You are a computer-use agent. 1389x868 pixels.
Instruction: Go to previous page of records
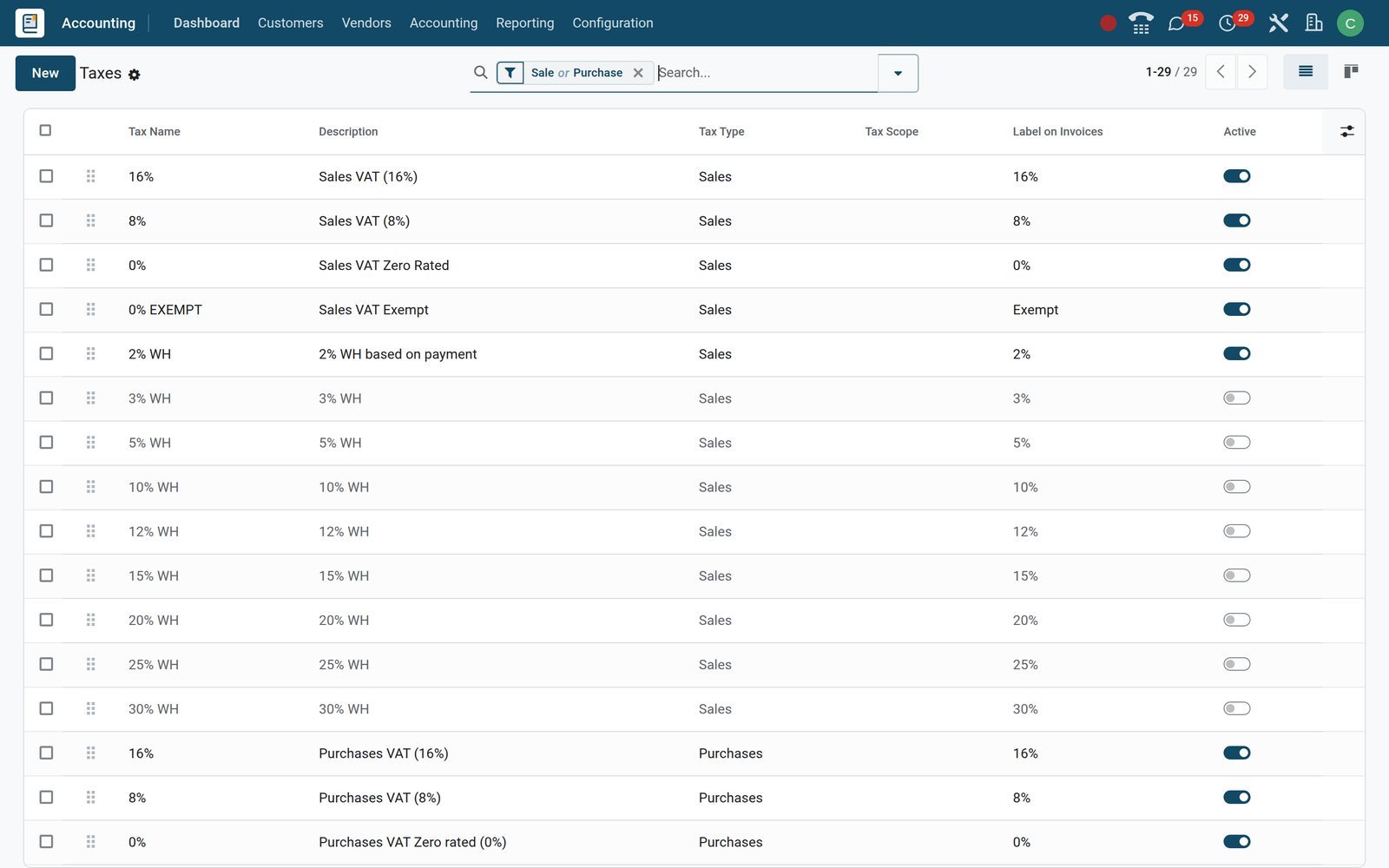pos(1221,72)
